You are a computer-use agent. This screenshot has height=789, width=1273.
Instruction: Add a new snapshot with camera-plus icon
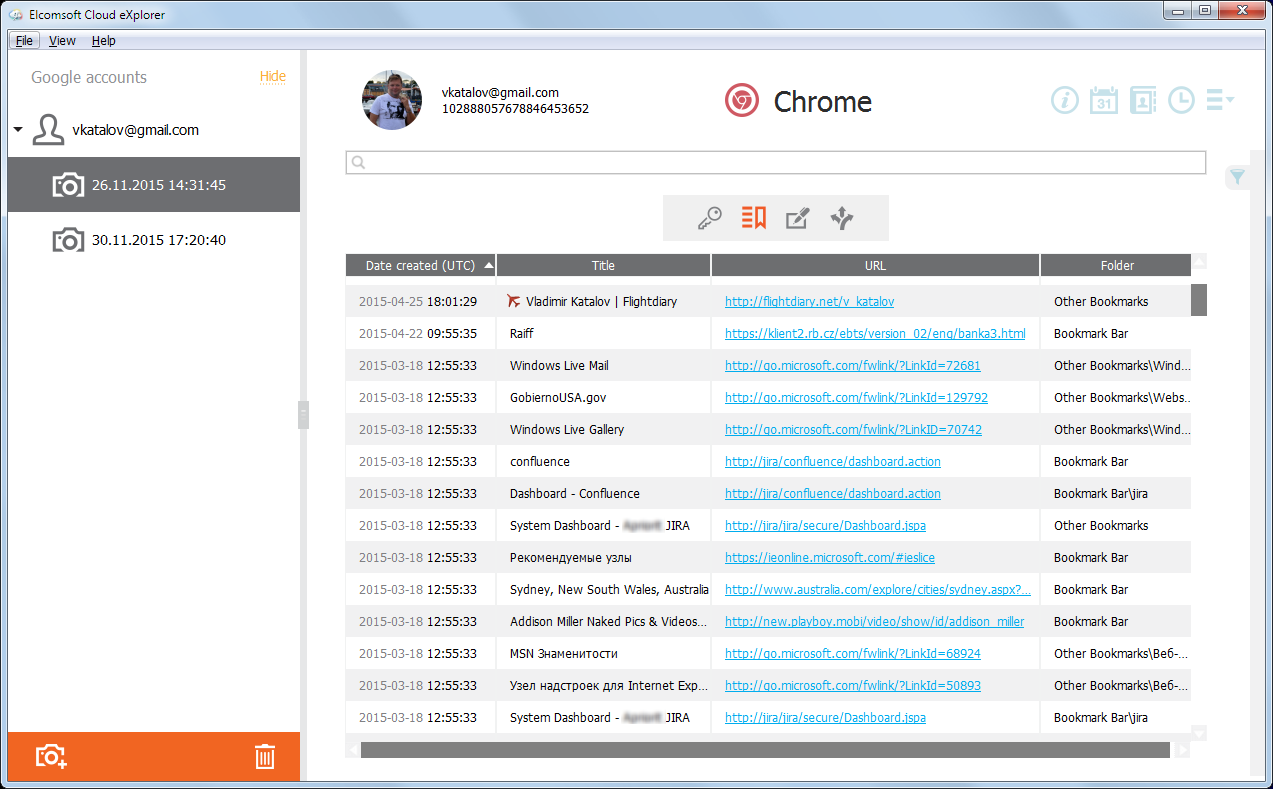(x=51, y=756)
